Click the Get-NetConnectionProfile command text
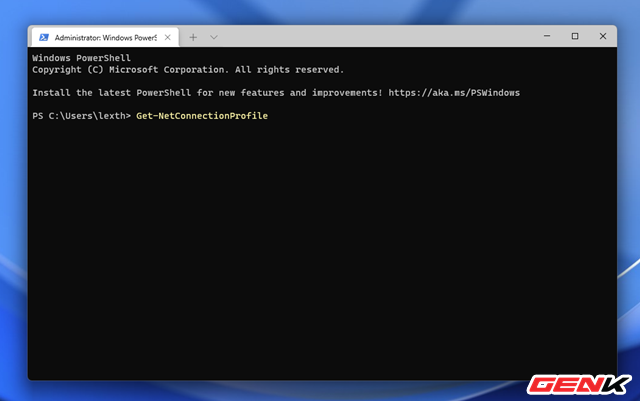The height and width of the screenshot is (401, 640). [x=202, y=116]
